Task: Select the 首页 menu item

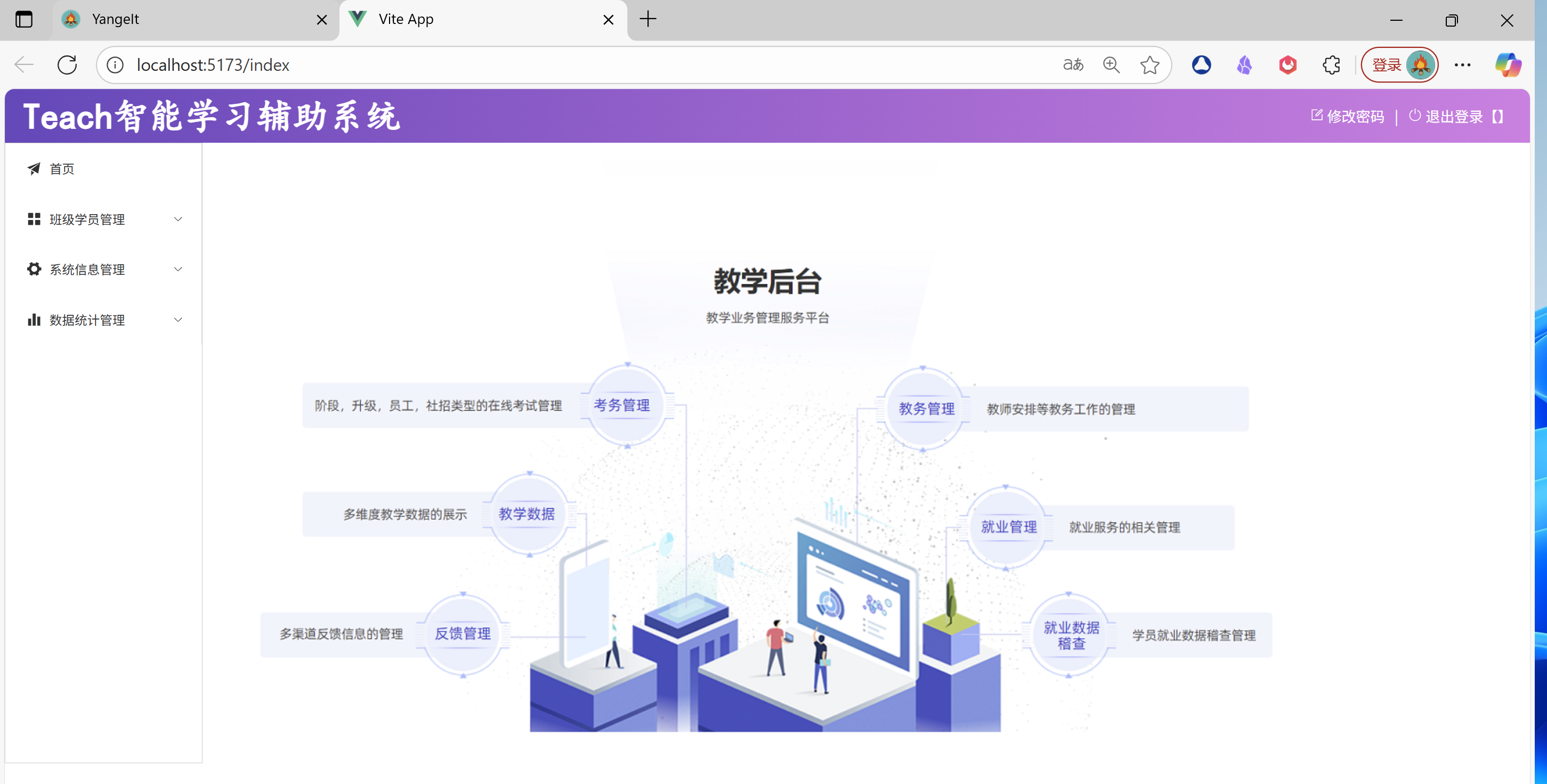Action: click(62, 169)
